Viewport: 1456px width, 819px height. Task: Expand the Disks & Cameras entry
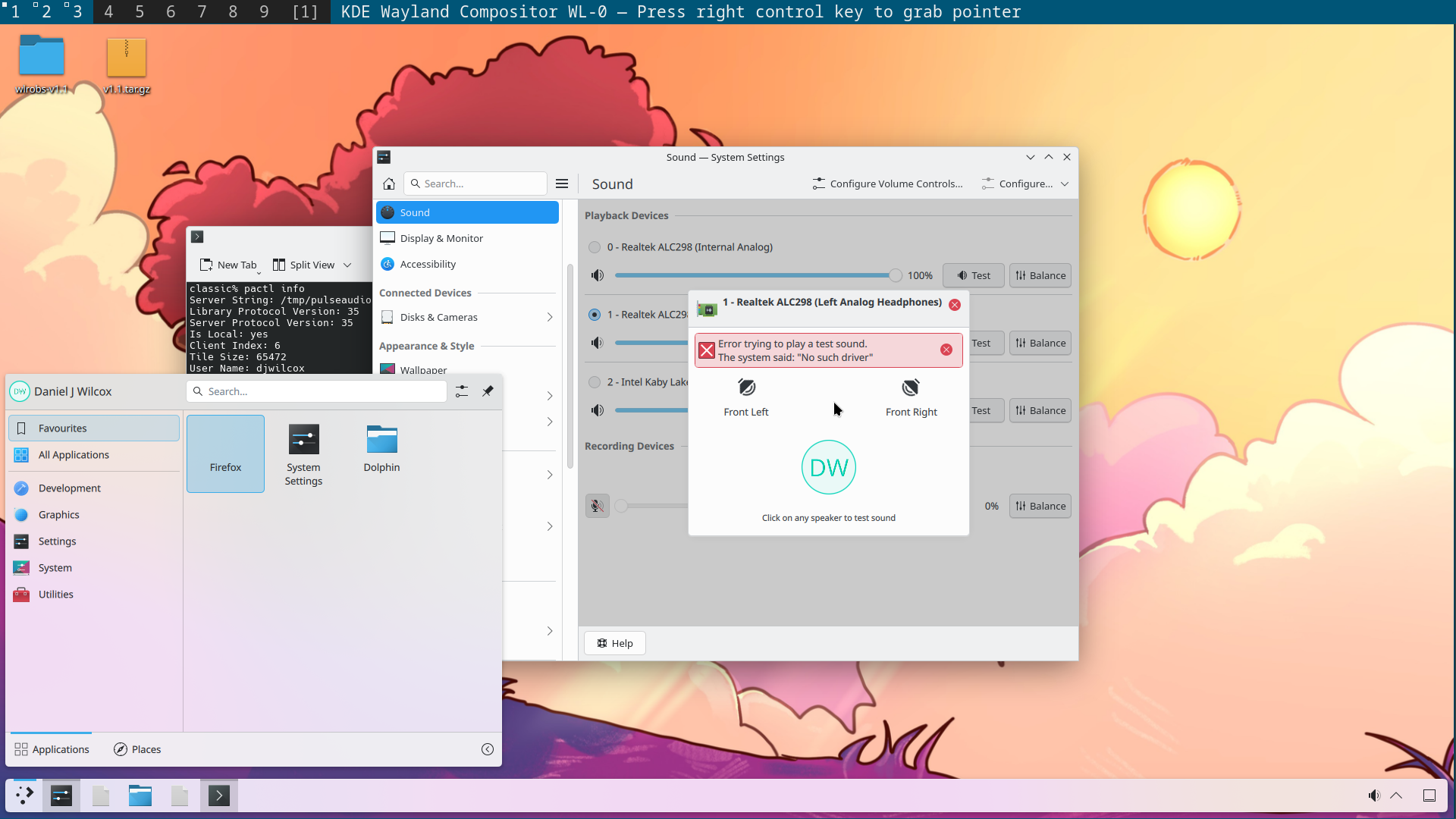point(549,317)
